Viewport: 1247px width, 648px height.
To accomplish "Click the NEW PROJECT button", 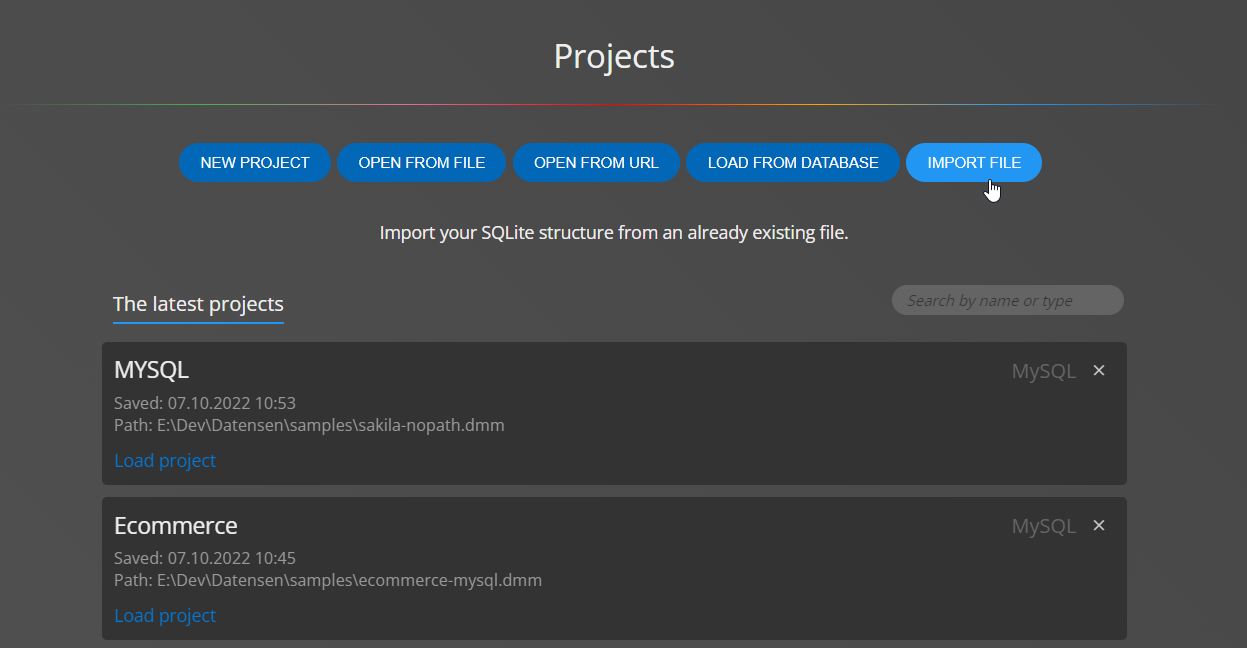I will [255, 162].
